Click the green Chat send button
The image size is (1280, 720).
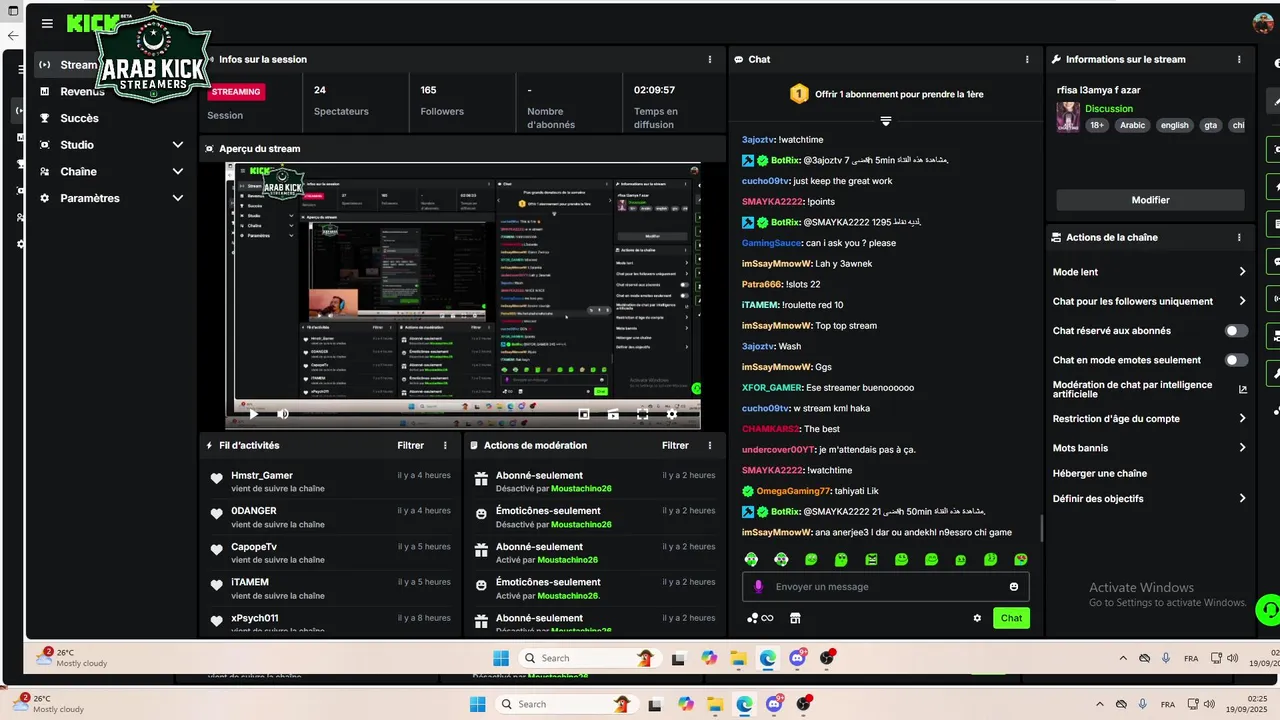pos(1011,618)
